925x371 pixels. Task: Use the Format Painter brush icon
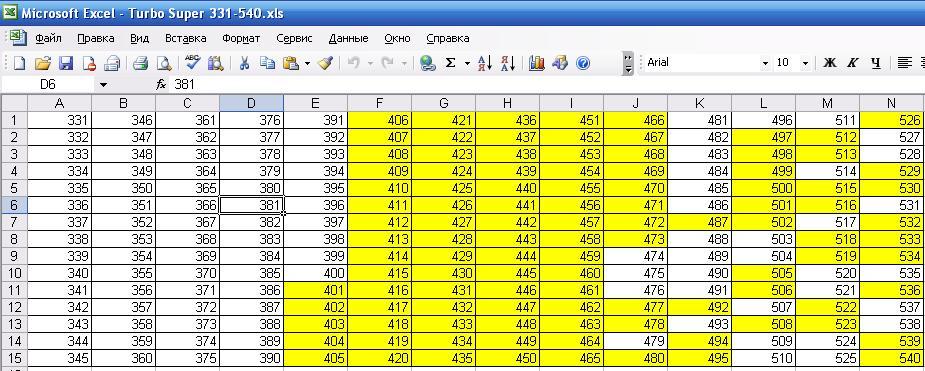click(325, 63)
